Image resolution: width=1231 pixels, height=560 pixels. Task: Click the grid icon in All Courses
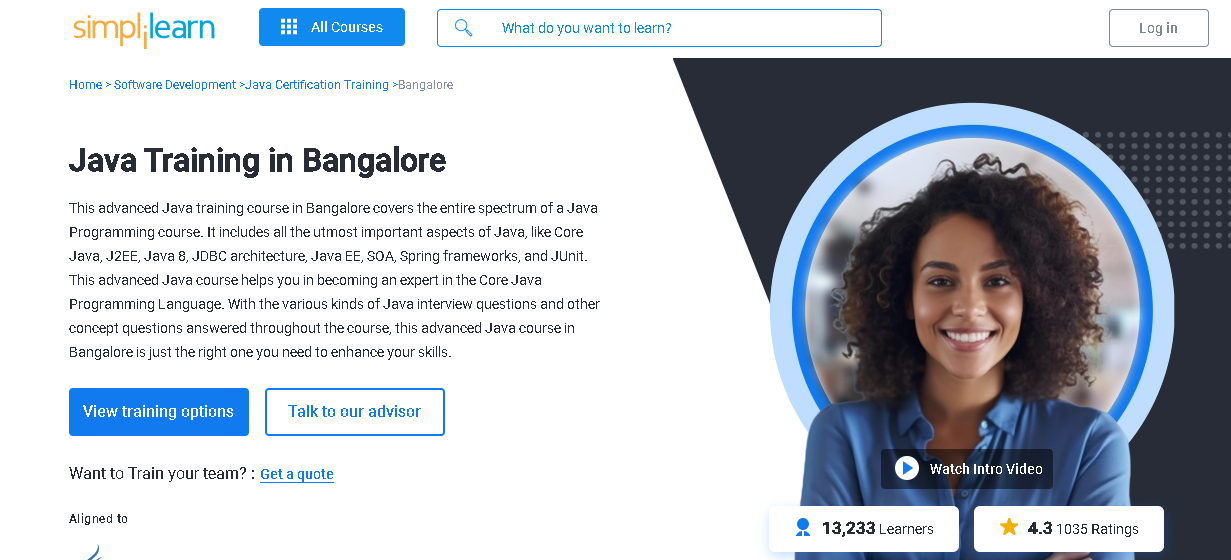[x=289, y=27]
